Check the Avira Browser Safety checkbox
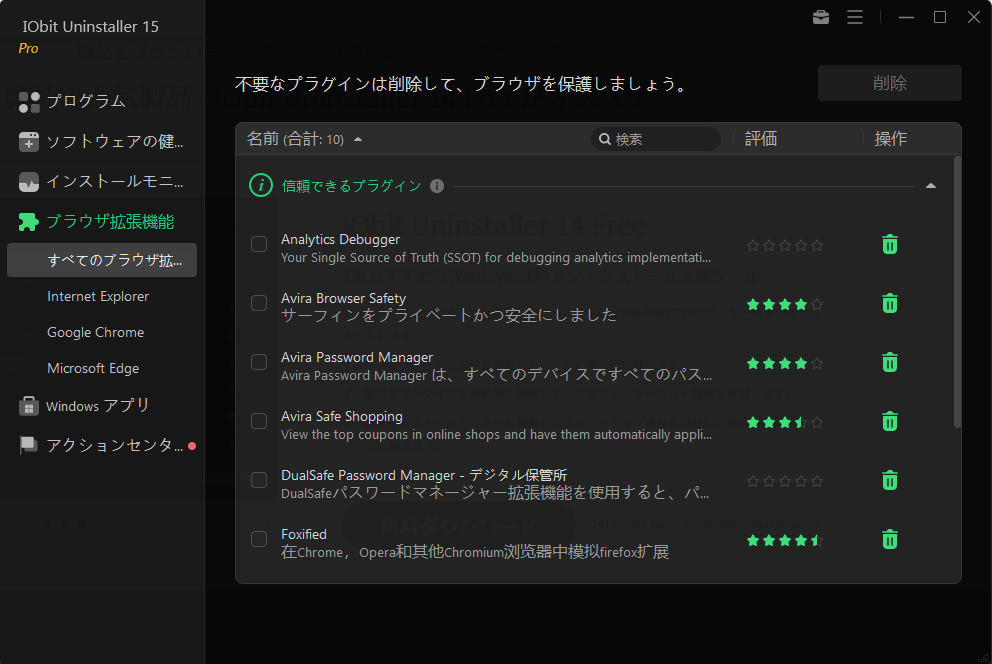 pyautogui.click(x=259, y=303)
